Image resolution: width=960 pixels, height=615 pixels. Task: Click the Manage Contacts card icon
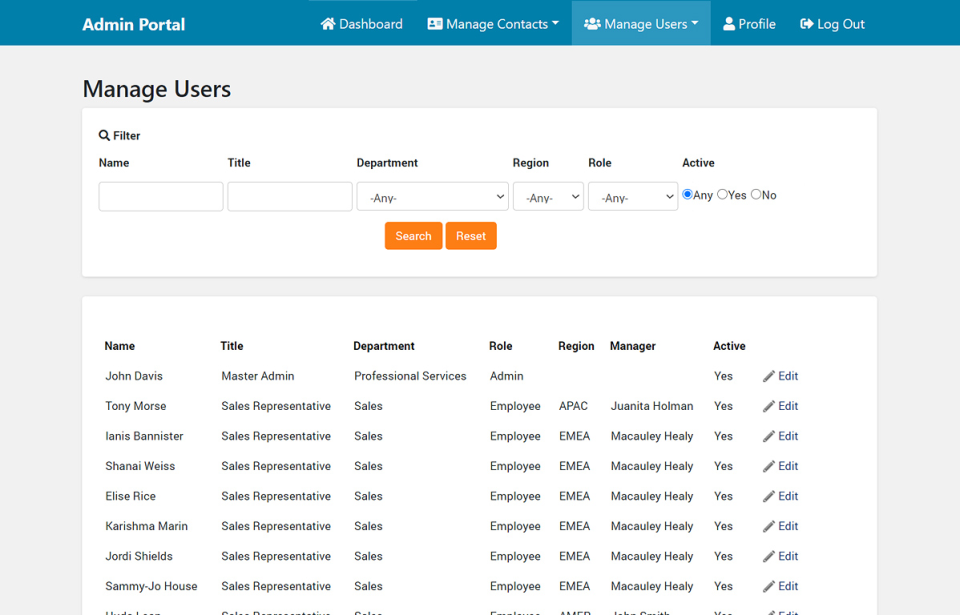pyautogui.click(x=435, y=24)
